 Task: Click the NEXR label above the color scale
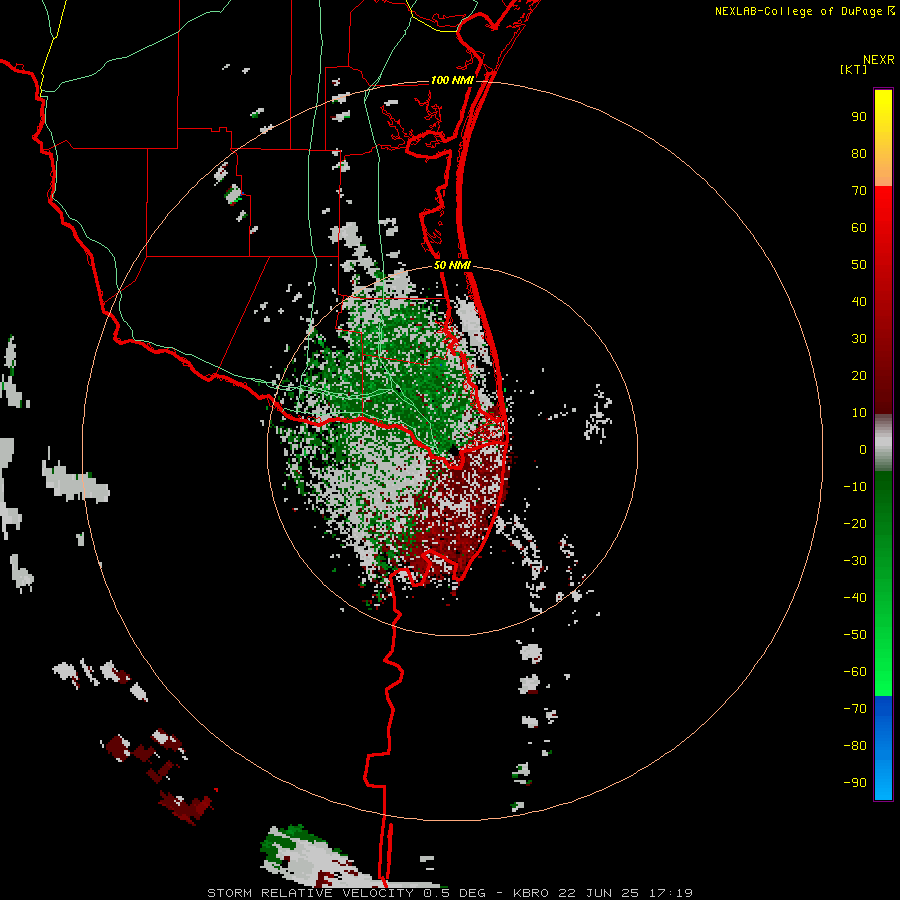(879, 60)
